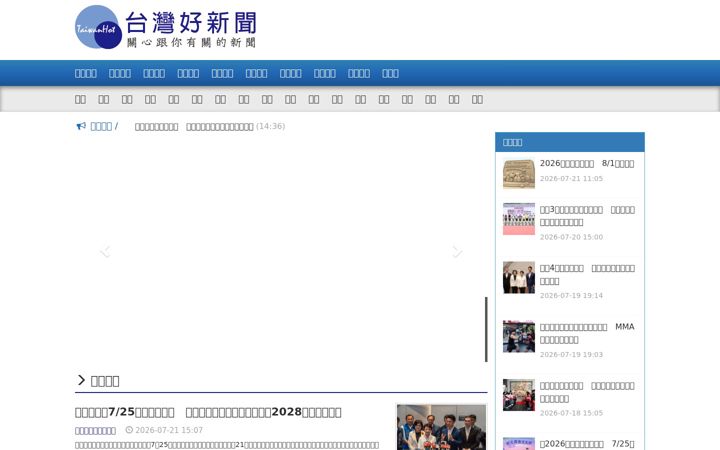Click the TaiwanHot 台灣好新聞 site logo
The width and height of the screenshot is (720, 450).
pyautogui.click(x=166, y=27)
